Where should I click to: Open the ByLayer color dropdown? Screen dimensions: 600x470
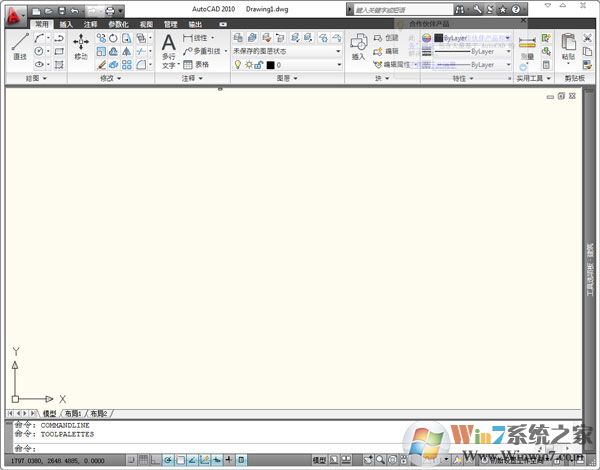click(473, 38)
